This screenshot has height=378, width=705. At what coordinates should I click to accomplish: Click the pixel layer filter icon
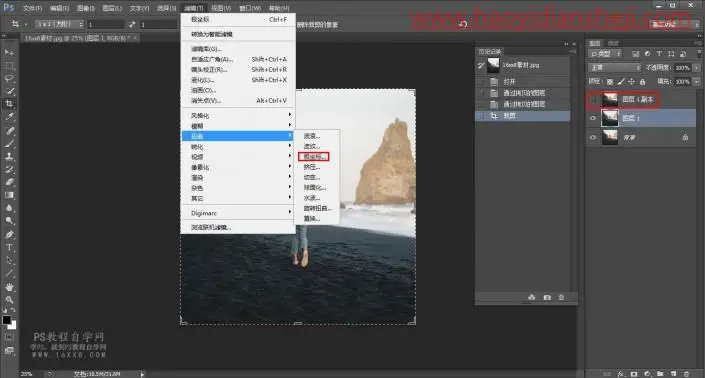pyautogui.click(x=635, y=54)
